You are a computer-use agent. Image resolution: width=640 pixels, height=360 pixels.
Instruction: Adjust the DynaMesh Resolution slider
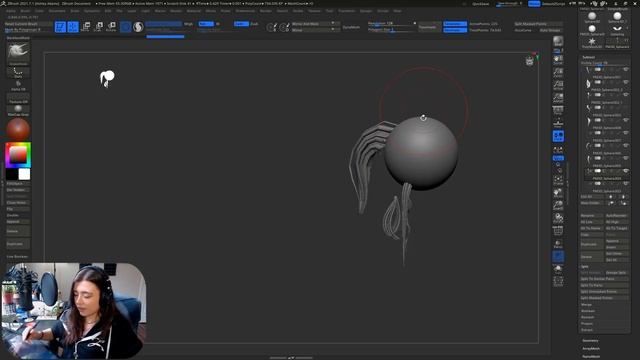tap(392, 23)
